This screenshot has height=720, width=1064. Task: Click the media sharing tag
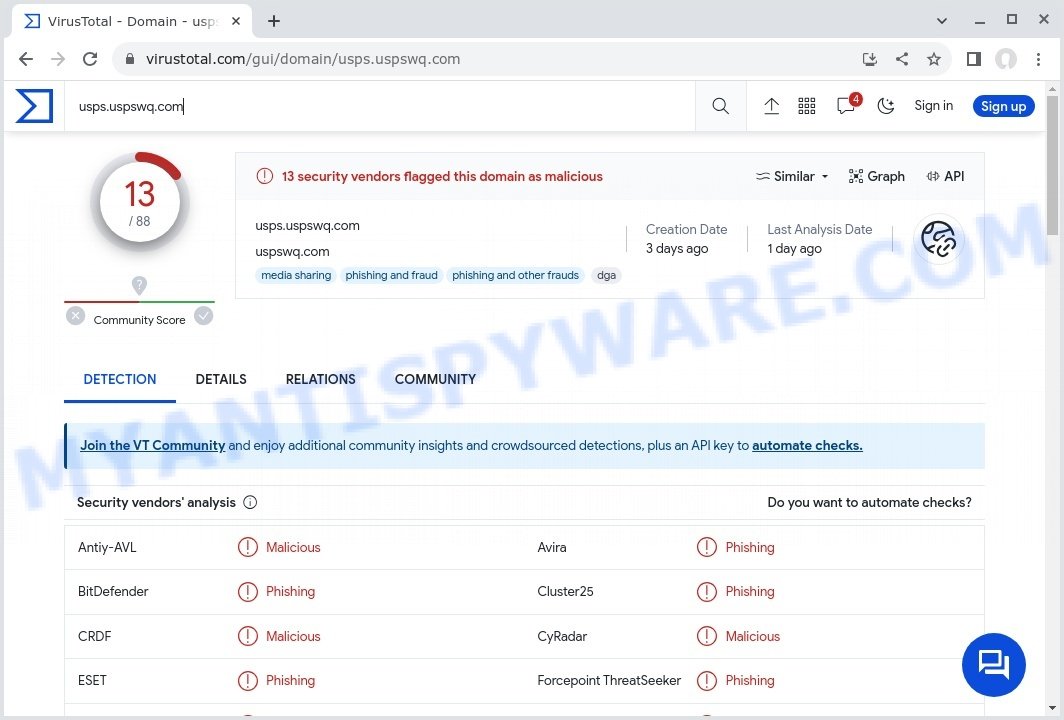[296, 276]
